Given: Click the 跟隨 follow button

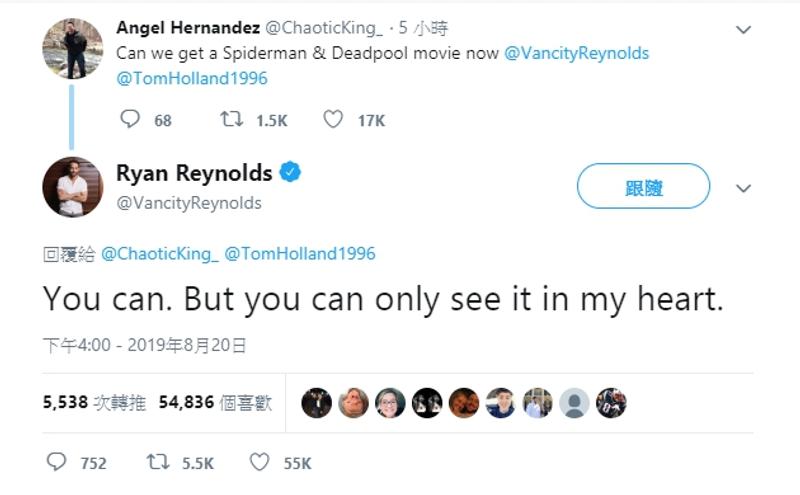Looking at the screenshot, I should click(x=643, y=187).
